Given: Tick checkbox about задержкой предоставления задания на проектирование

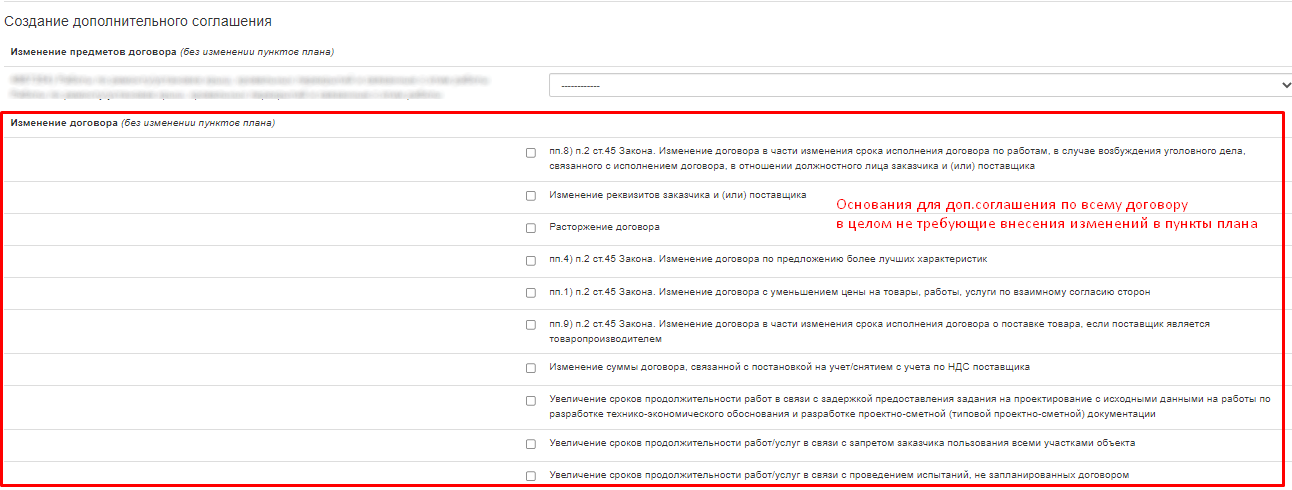Looking at the screenshot, I should tap(531, 400).
